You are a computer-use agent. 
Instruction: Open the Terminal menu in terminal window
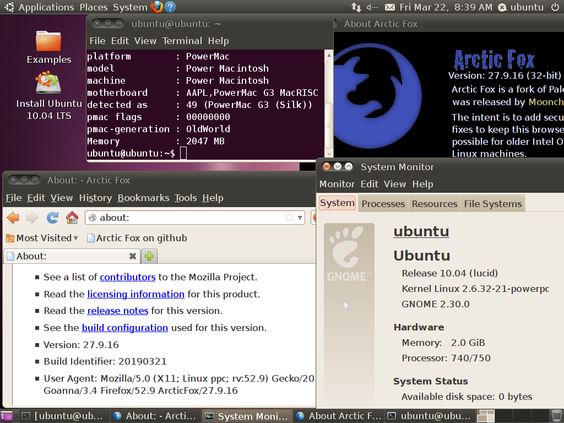tap(182, 41)
